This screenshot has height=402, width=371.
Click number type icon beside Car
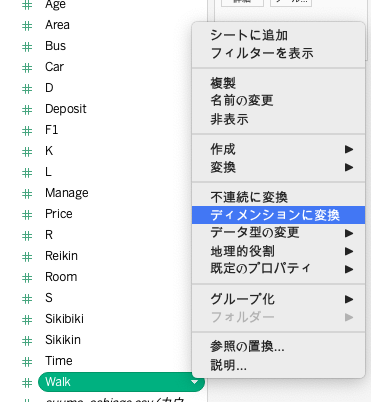click(x=27, y=68)
